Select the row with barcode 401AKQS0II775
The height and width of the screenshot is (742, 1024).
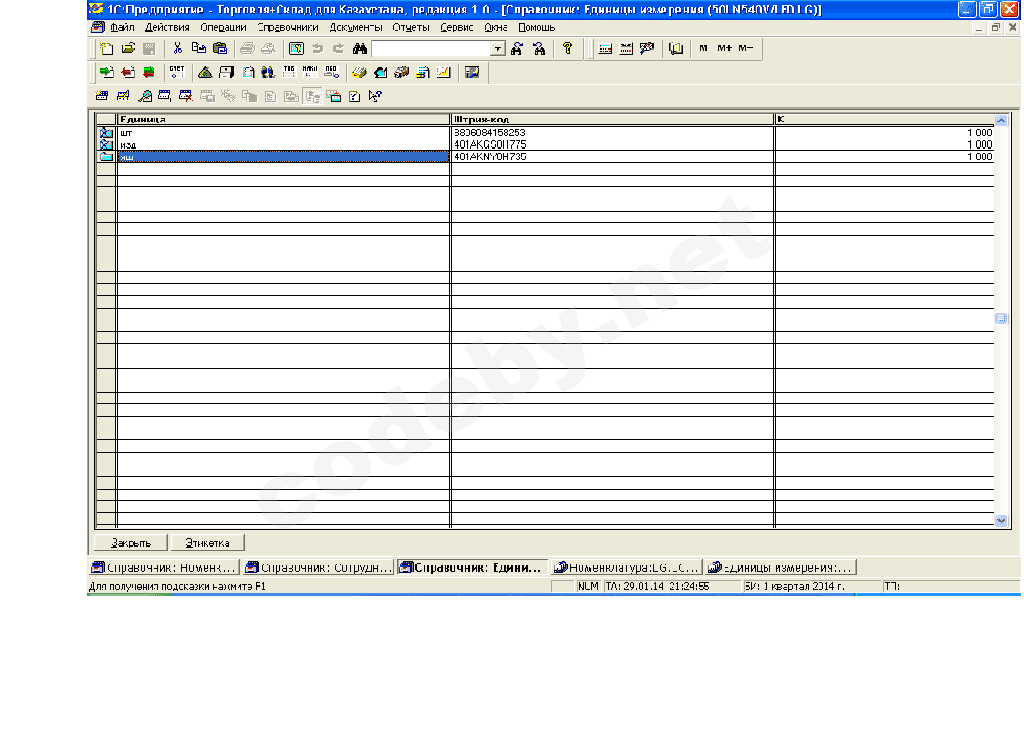(490, 145)
